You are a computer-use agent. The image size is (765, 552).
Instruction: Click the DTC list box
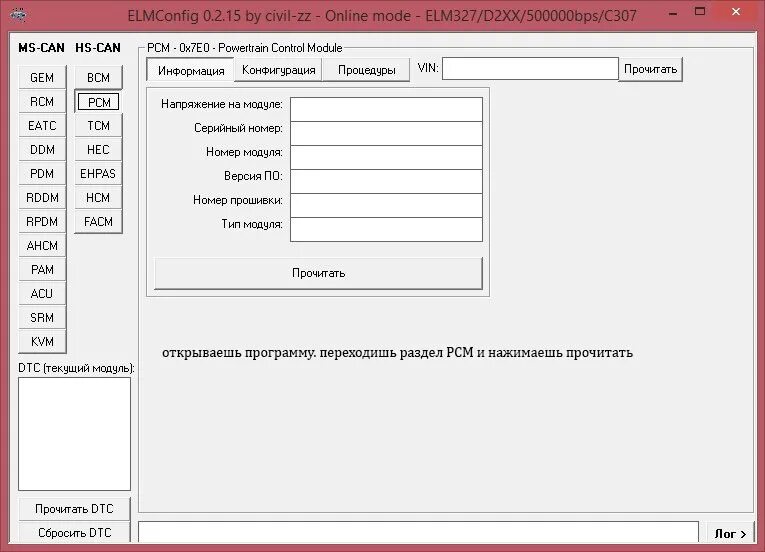click(x=75, y=434)
